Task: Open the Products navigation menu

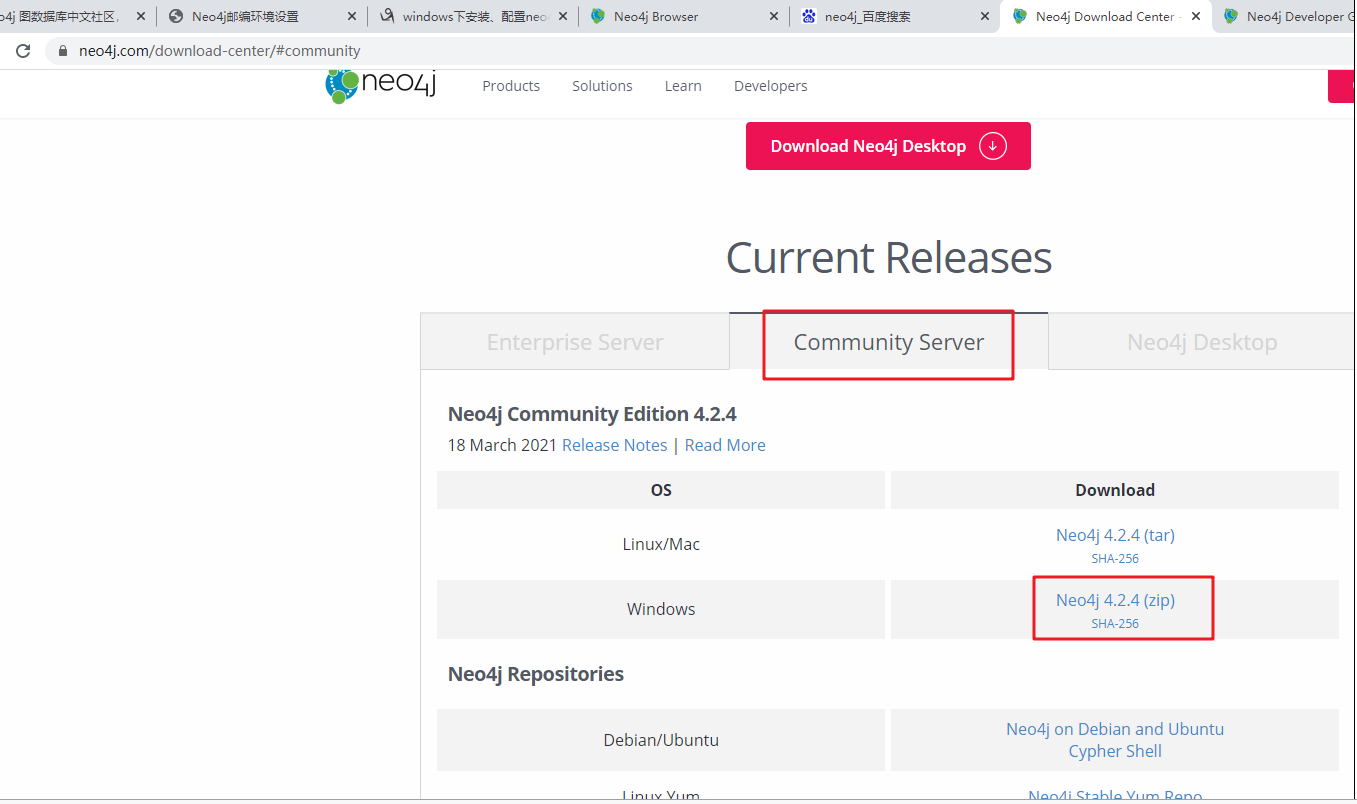Action: click(511, 86)
